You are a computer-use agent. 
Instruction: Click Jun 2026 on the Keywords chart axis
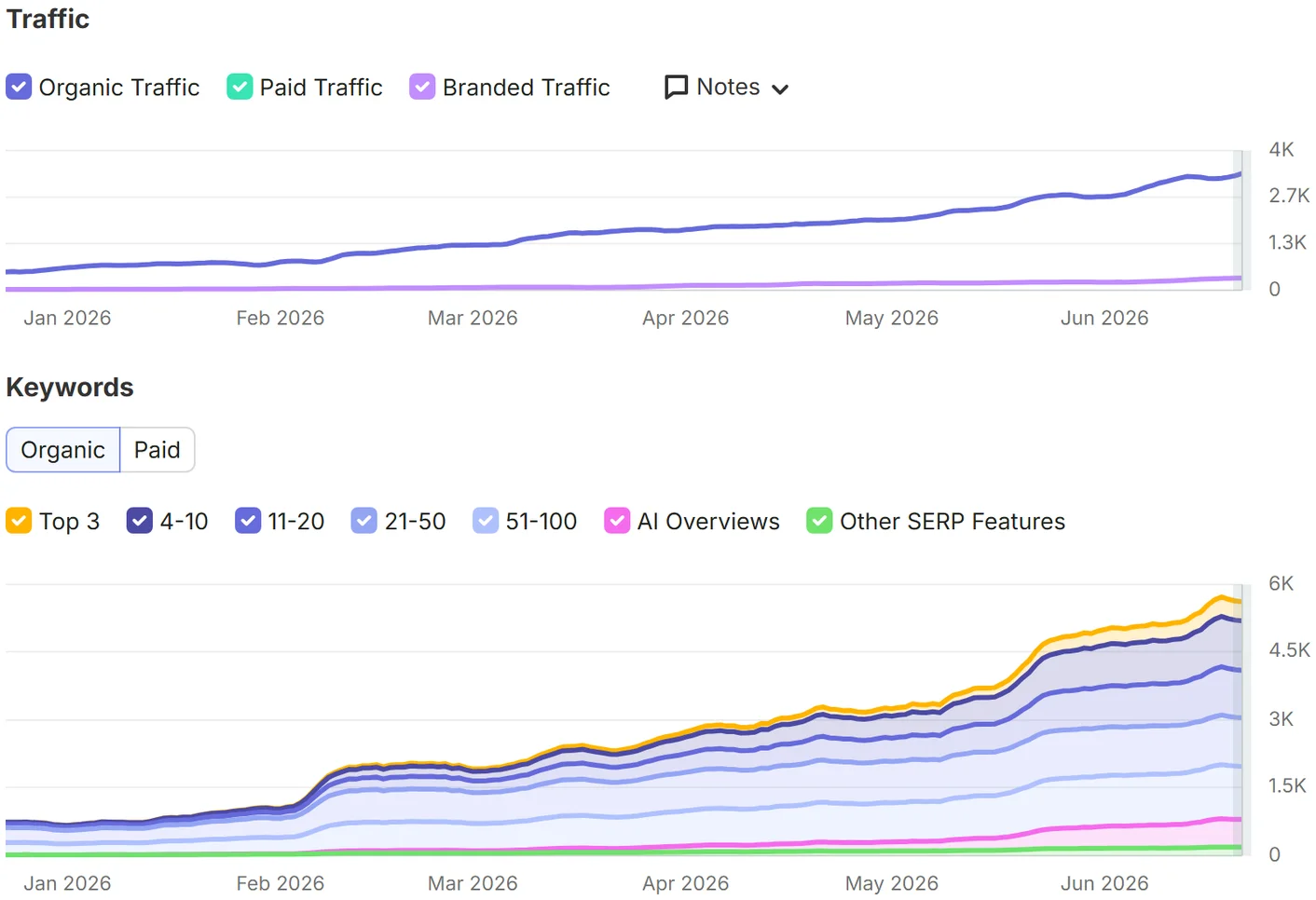tap(1104, 883)
